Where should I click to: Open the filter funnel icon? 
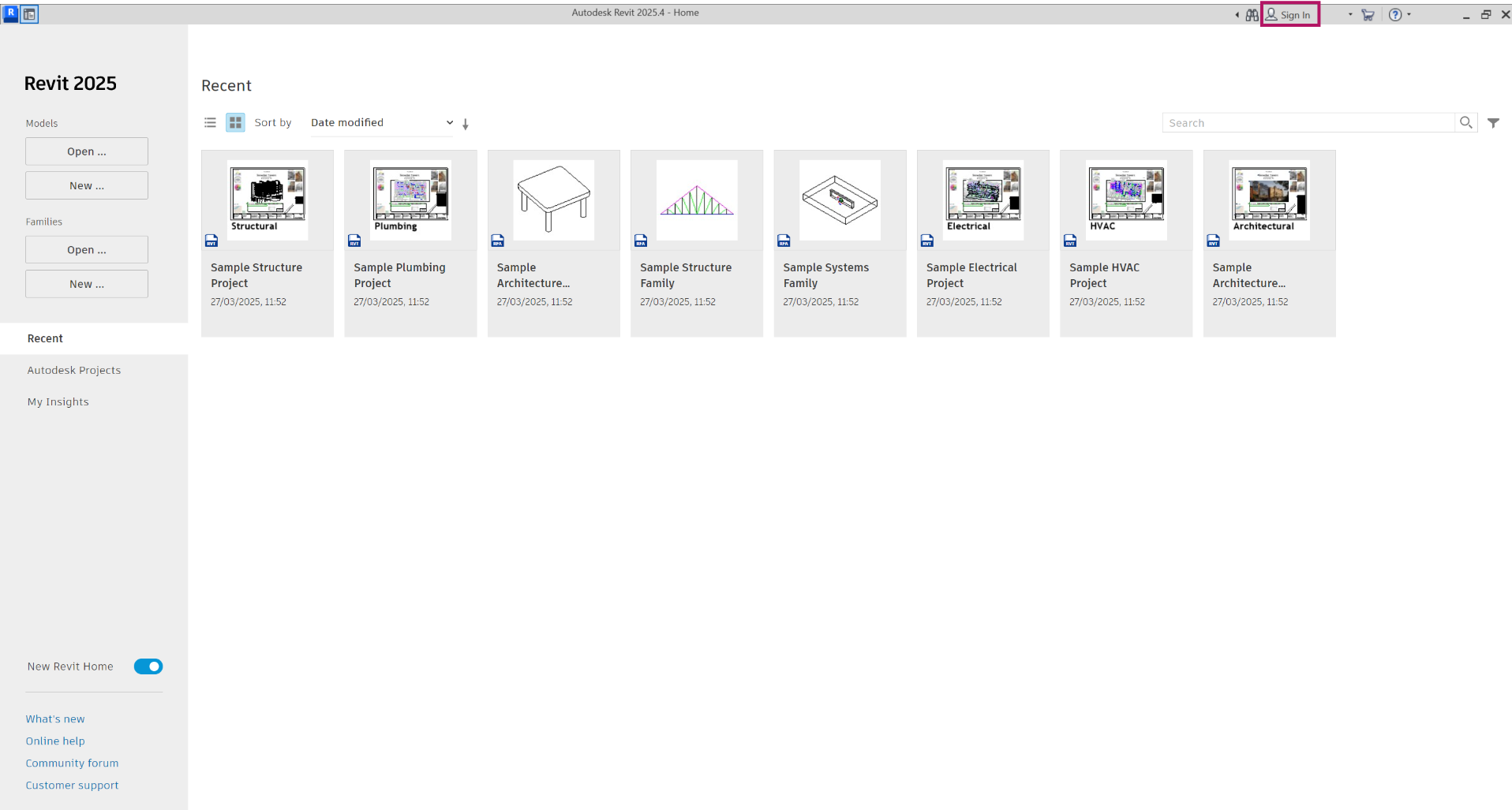1493,123
